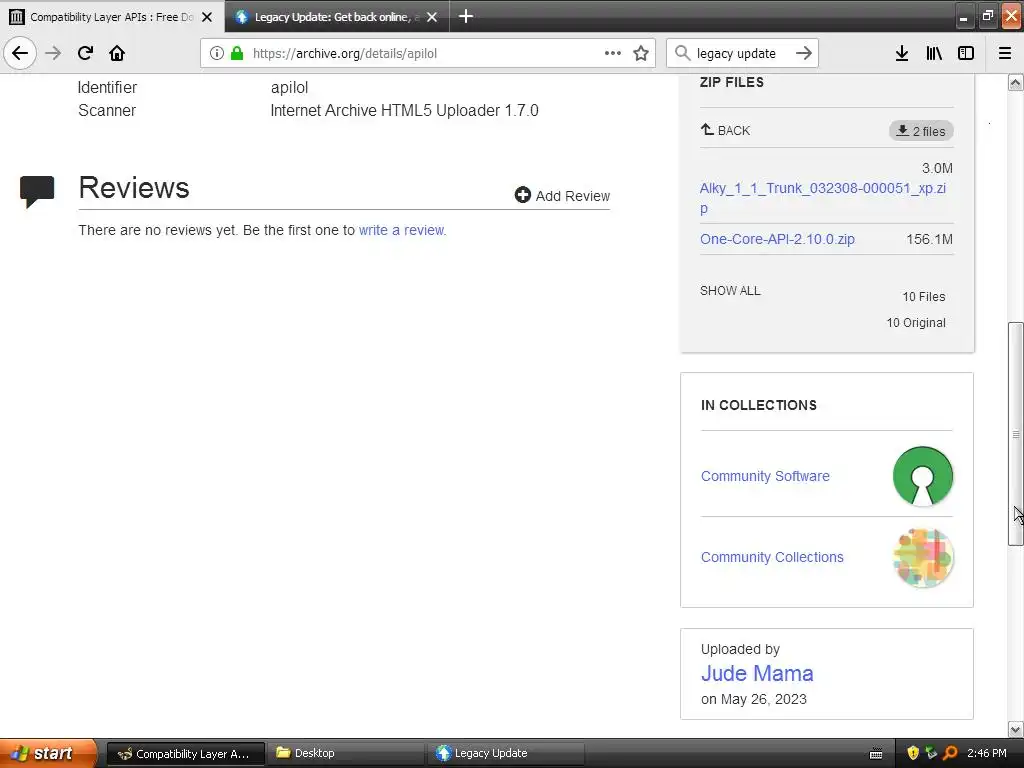Screen dimensions: 1024x768
Task: Open a new browser tab
Action: 466,16
